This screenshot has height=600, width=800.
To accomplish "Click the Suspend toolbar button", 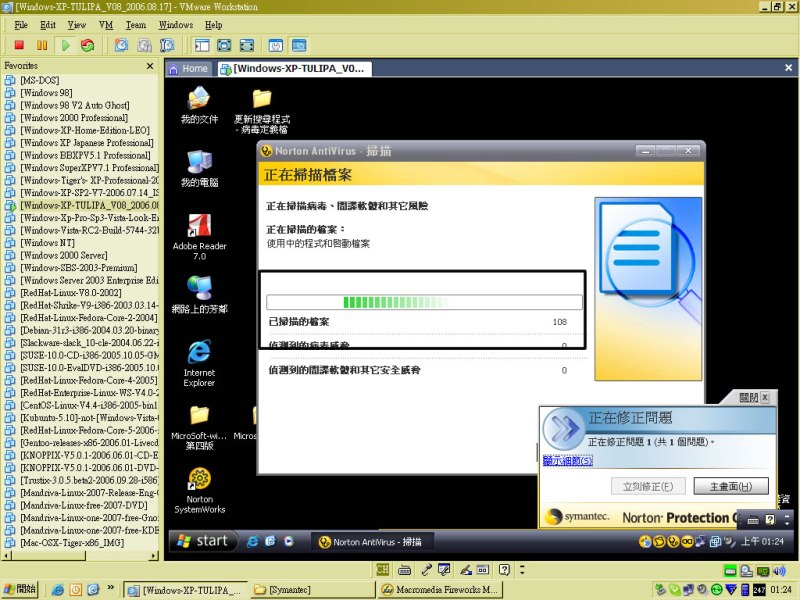I will (x=42, y=45).
